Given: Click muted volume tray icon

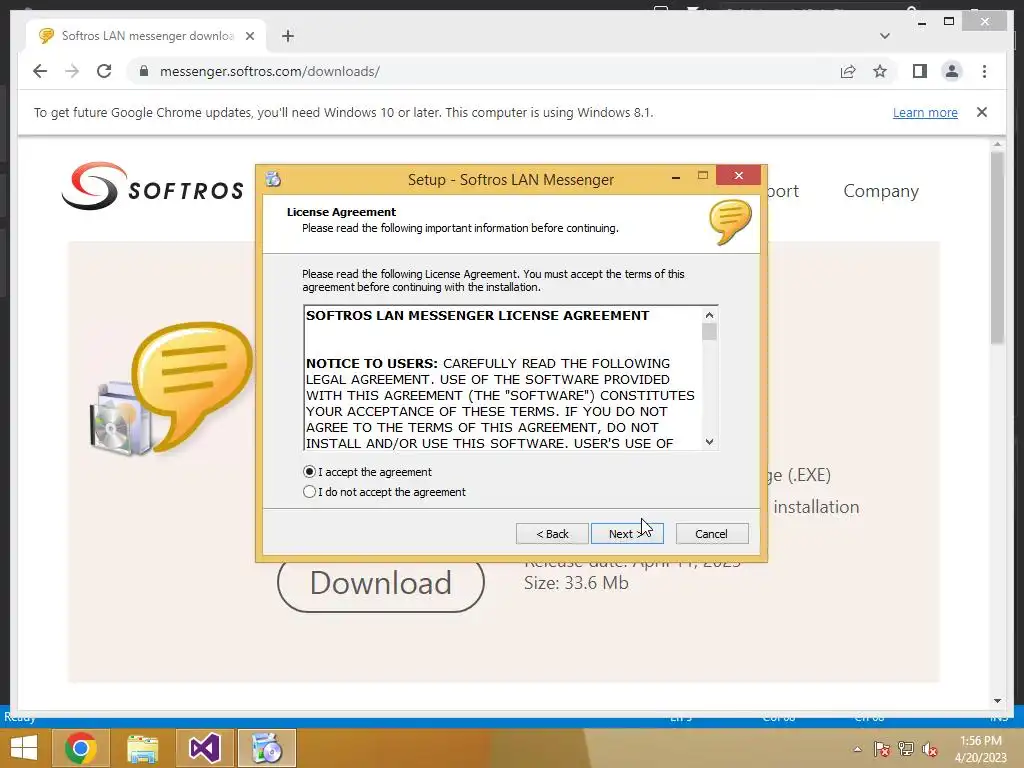Looking at the screenshot, I should (x=929, y=749).
